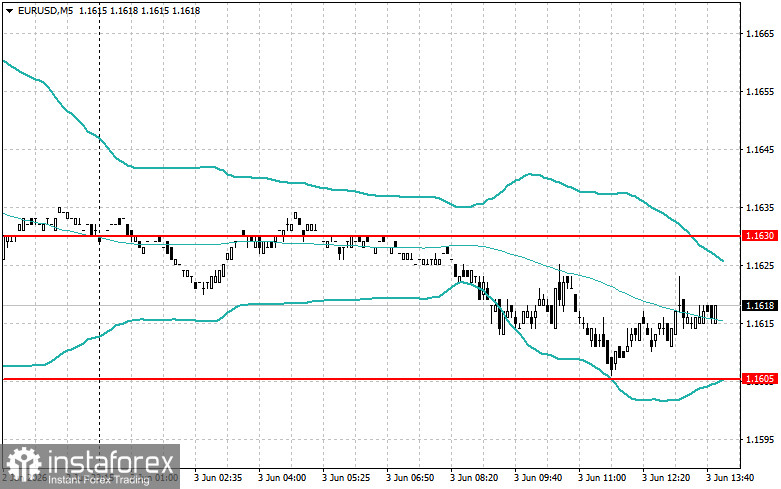Click the 1.1595 price scale value
Image resolution: width=781 pixels, height=489 pixels.
[x=760, y=440]
